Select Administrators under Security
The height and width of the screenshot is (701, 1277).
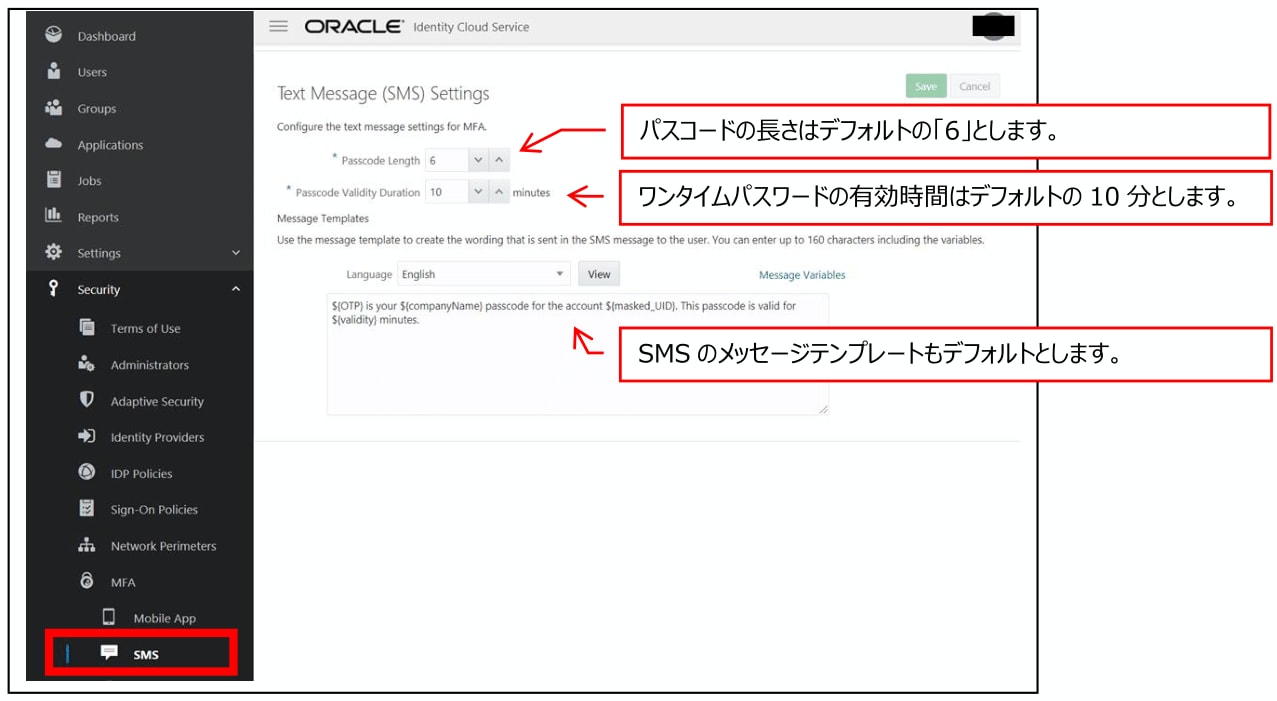click(149, 365)
